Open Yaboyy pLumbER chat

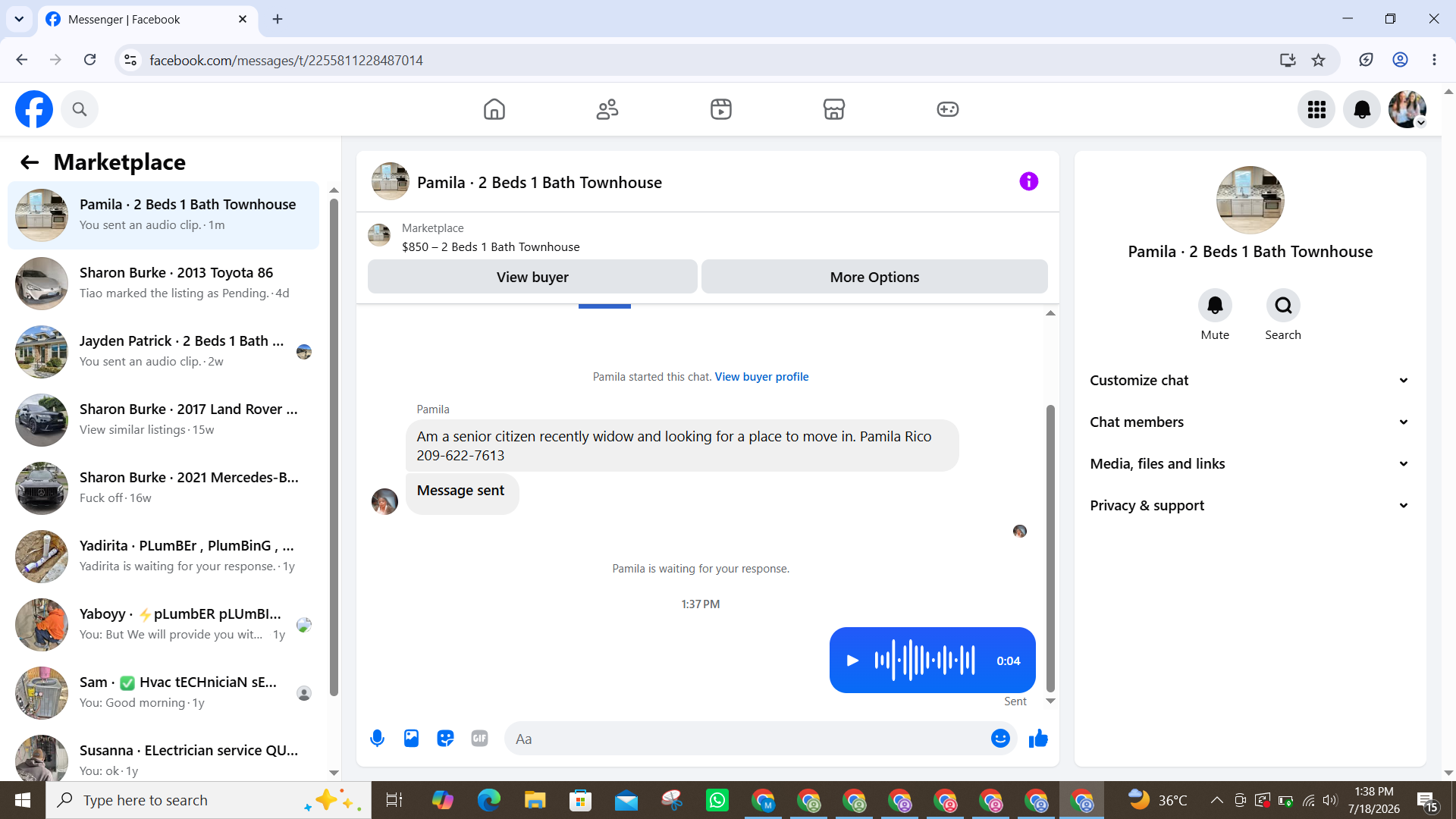(x=163, y=625)
